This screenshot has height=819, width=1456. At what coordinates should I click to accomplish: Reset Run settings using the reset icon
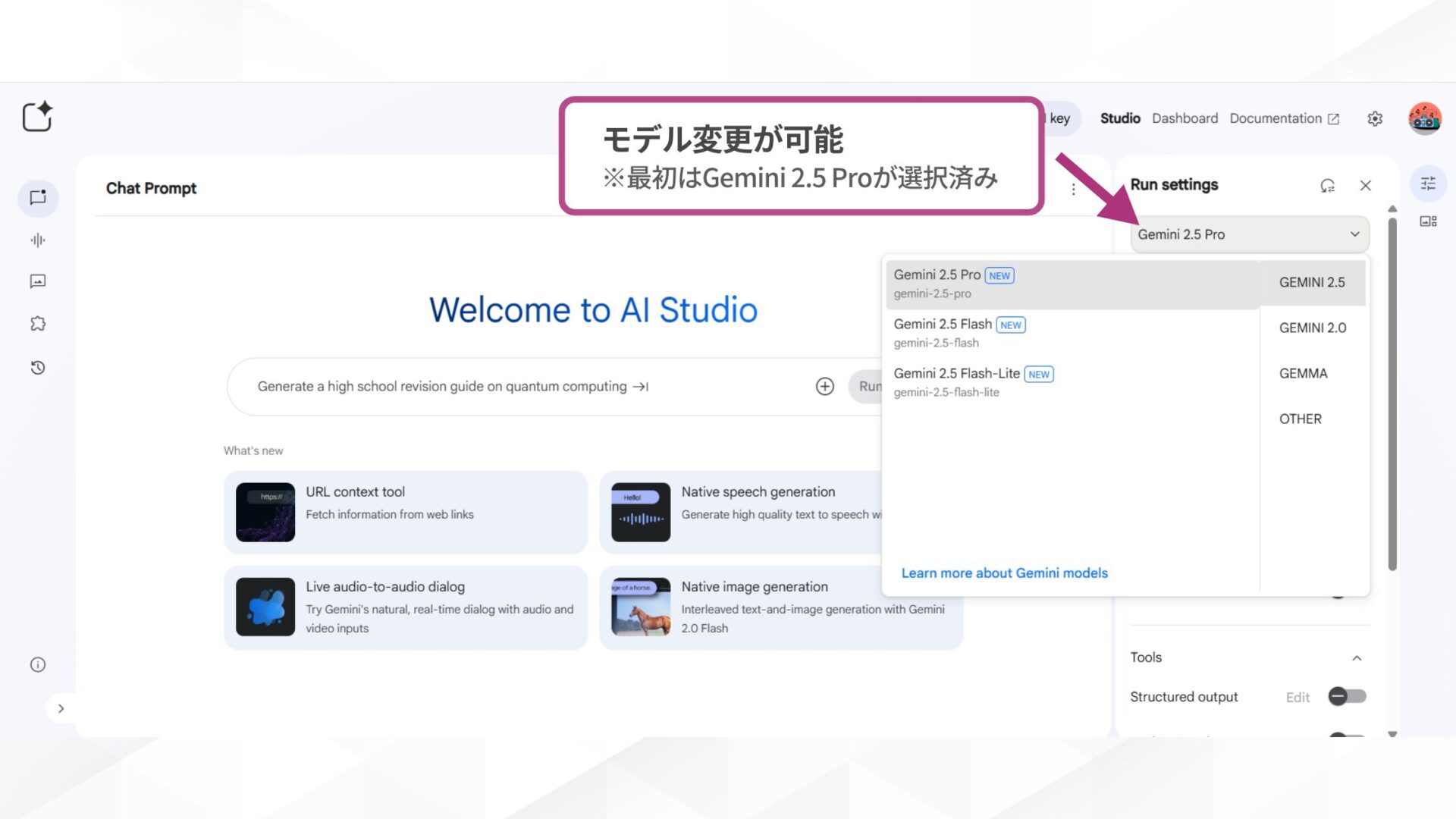coord(1327,185)
